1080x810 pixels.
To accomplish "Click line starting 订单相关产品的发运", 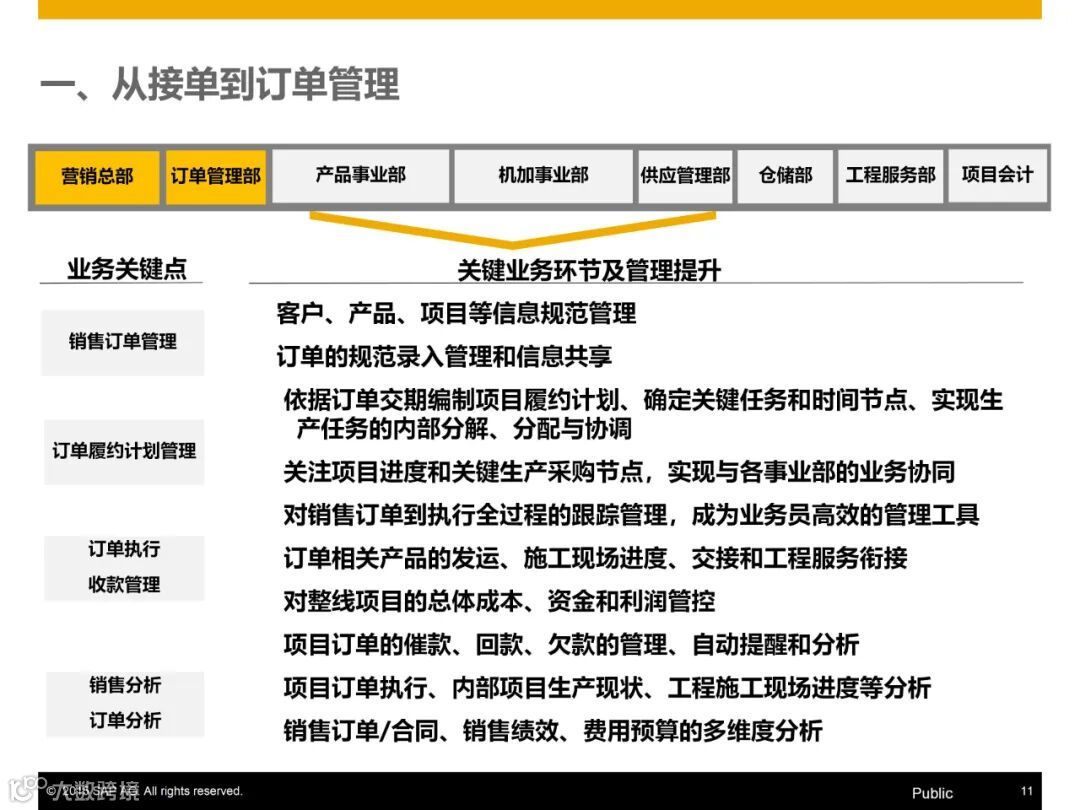I will 595,558.
